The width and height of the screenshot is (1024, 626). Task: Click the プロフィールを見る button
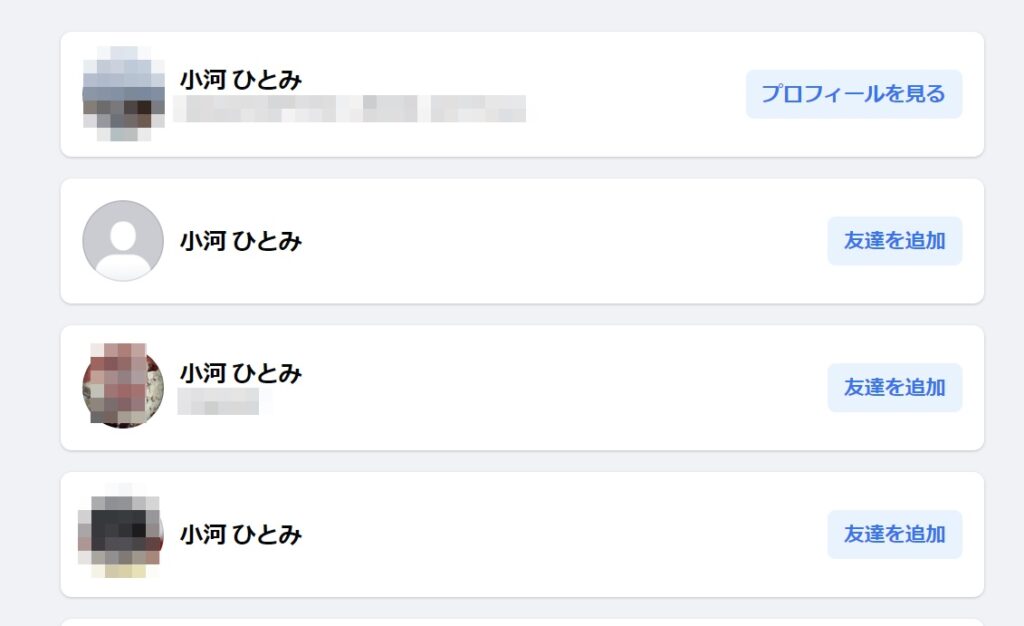click(854, 94)
